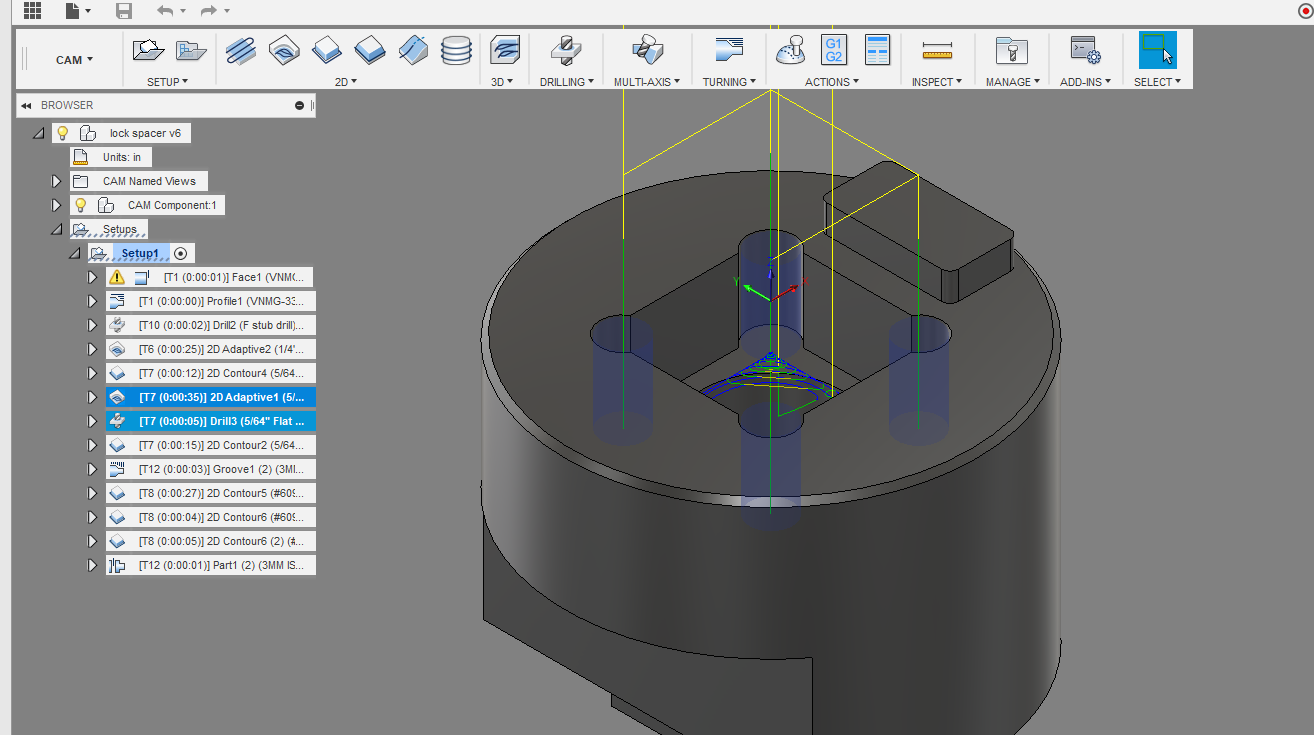Expand the CAM Named Views folder
Screen dimensions: 1314x735
click(57, 180)
